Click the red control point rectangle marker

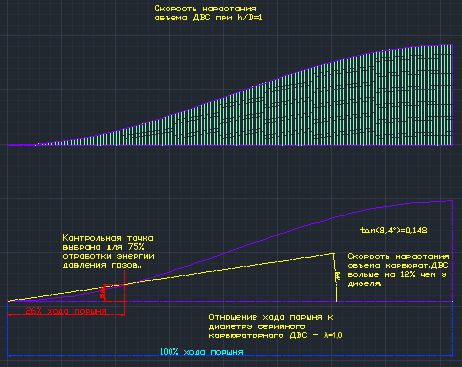click(x=114, y=293)
